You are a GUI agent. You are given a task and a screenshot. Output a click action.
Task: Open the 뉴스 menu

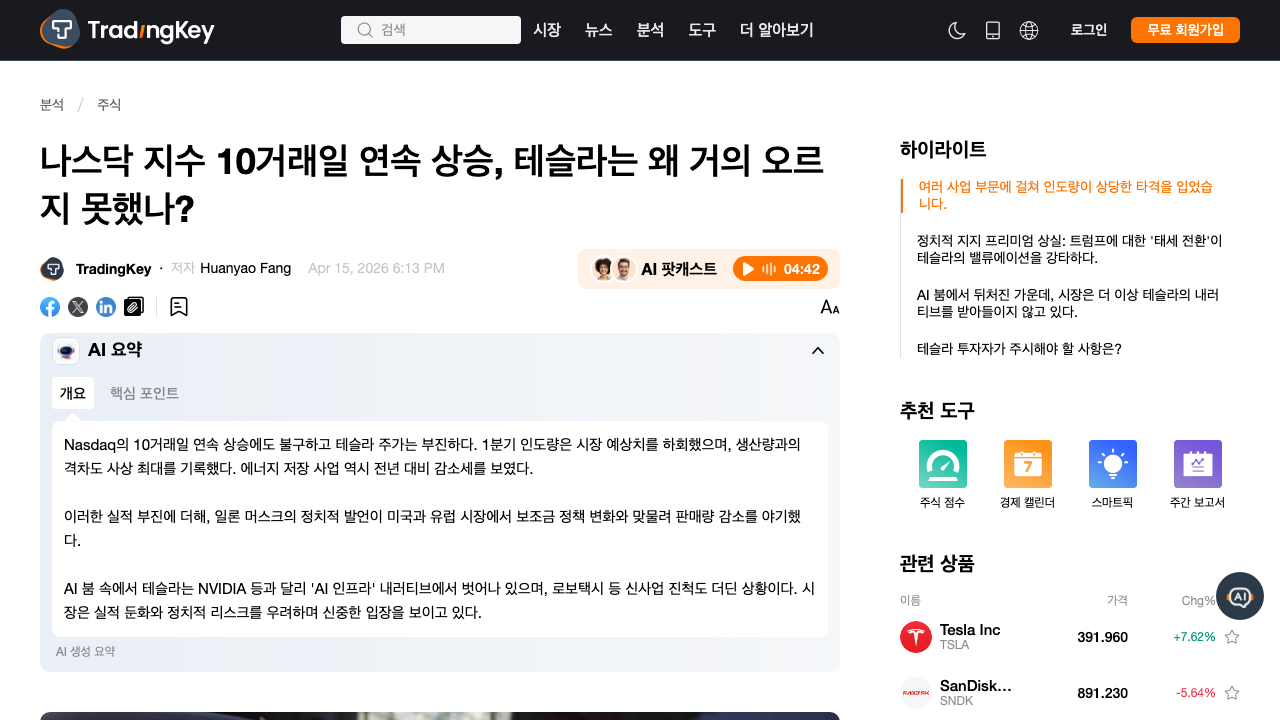(599, 30)
